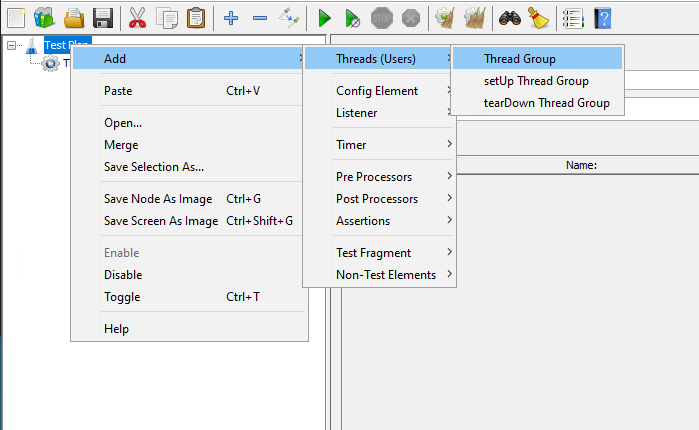
Task: Click Save Node As Image
Action: pos(160,199)
